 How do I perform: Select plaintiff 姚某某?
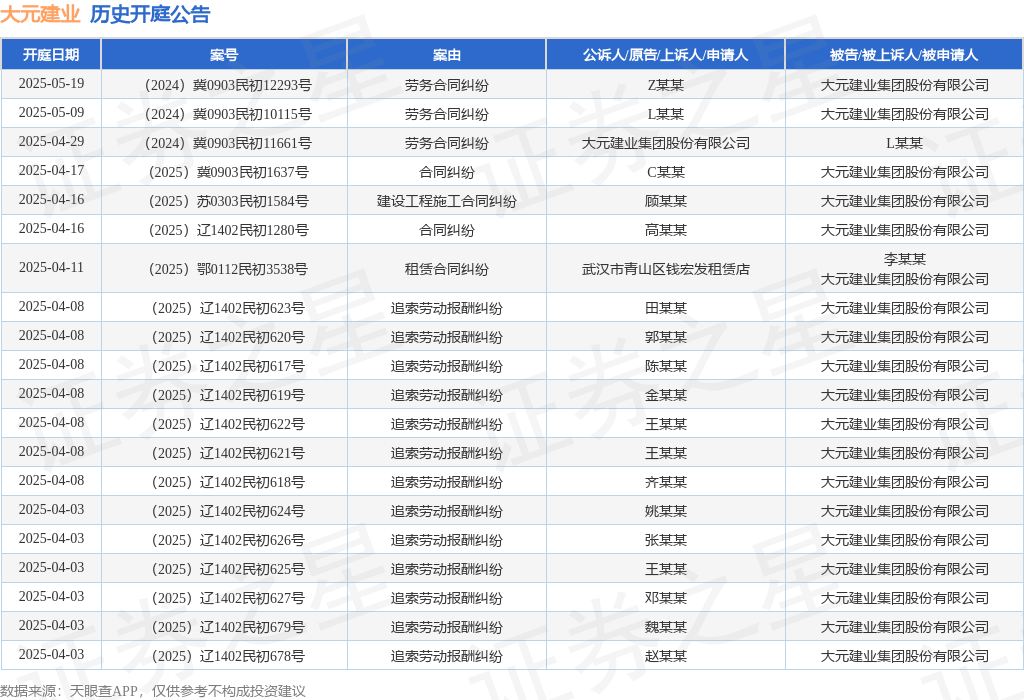pos(665,511)
